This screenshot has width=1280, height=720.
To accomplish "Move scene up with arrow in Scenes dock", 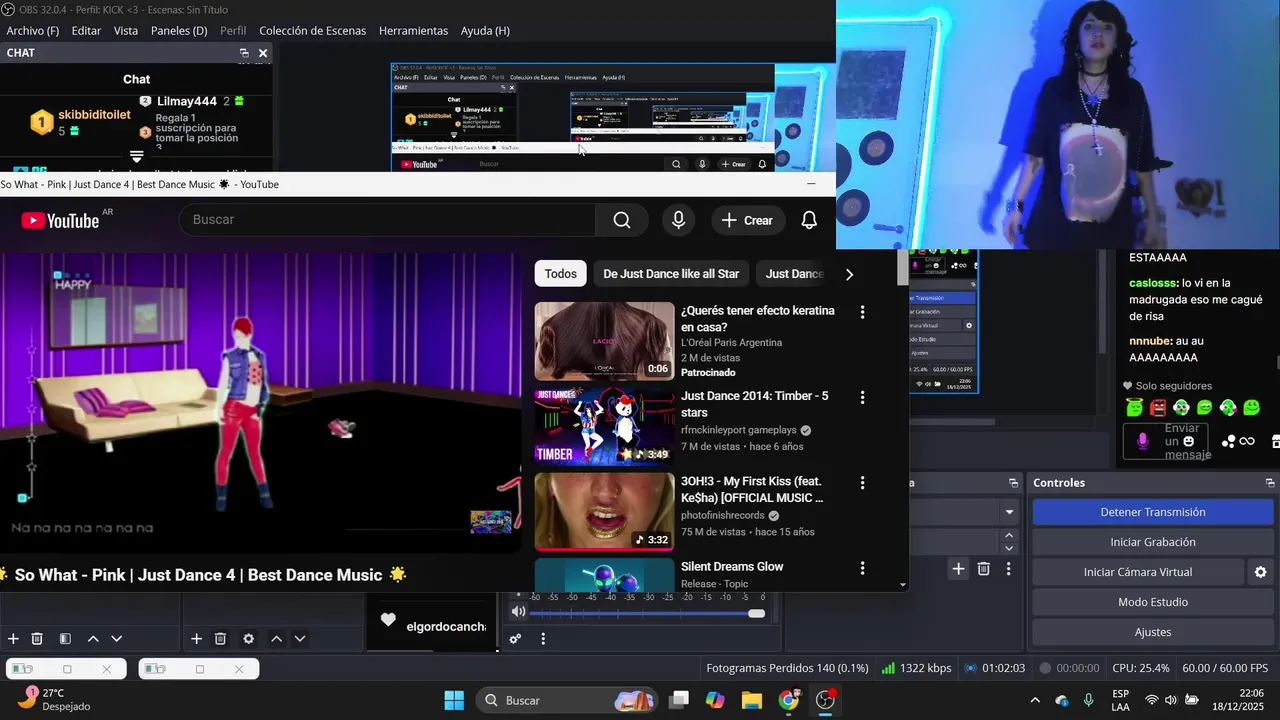I will tap(93, 639).
